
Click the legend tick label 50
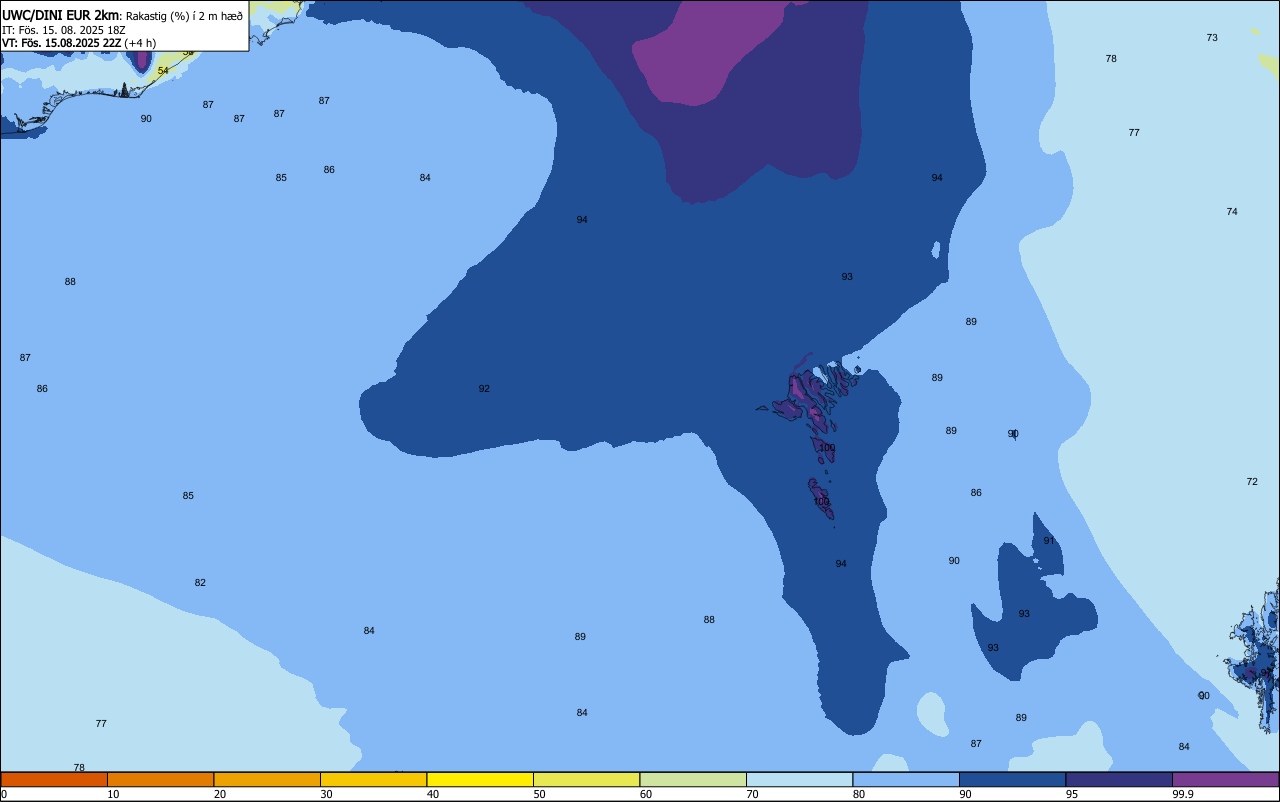pyautogui.click(x=540, y=794)
